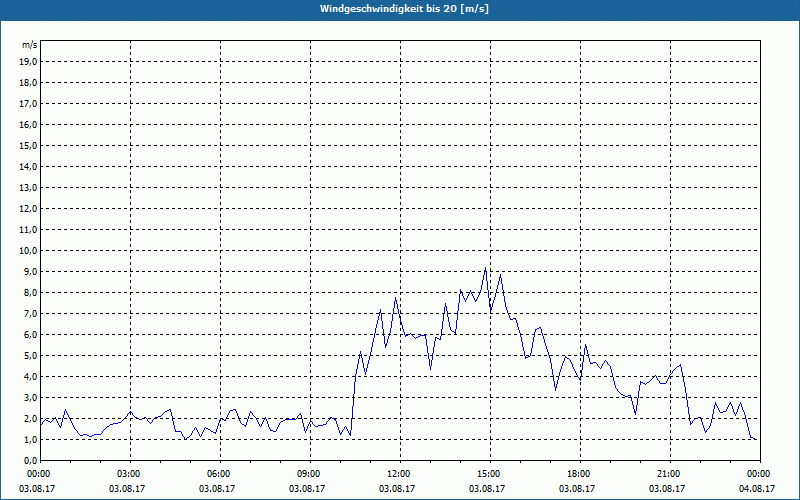Click the chart title 'Windgeschwindigkeit bis 20 [m/s]'
This screenshot has width=800, height=500.
point(404,9)
